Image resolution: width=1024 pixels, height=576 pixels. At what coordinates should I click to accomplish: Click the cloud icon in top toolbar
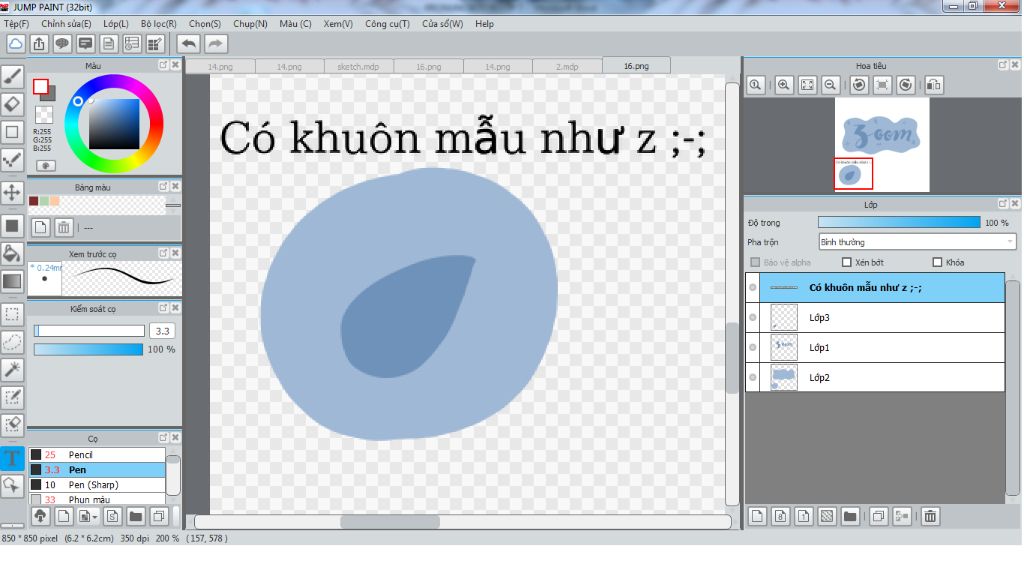[16, 44]
